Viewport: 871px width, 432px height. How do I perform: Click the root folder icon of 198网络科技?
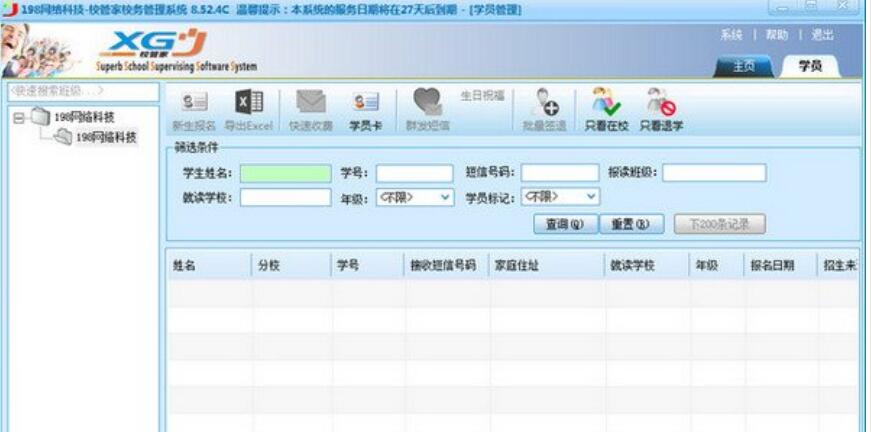(x=41, y=117)
